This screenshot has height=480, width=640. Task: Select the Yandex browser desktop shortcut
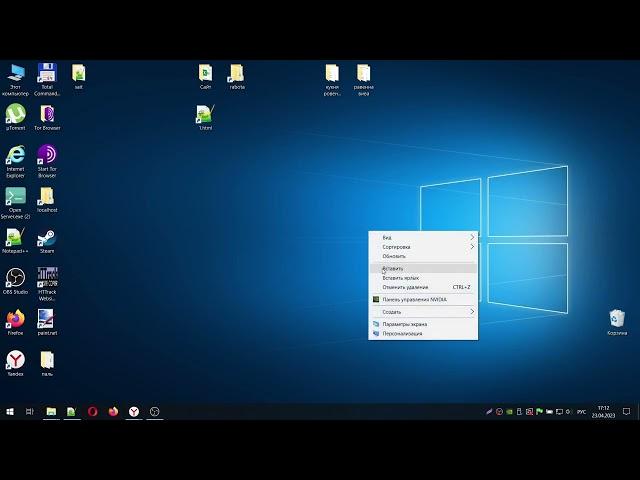[16, 363]
